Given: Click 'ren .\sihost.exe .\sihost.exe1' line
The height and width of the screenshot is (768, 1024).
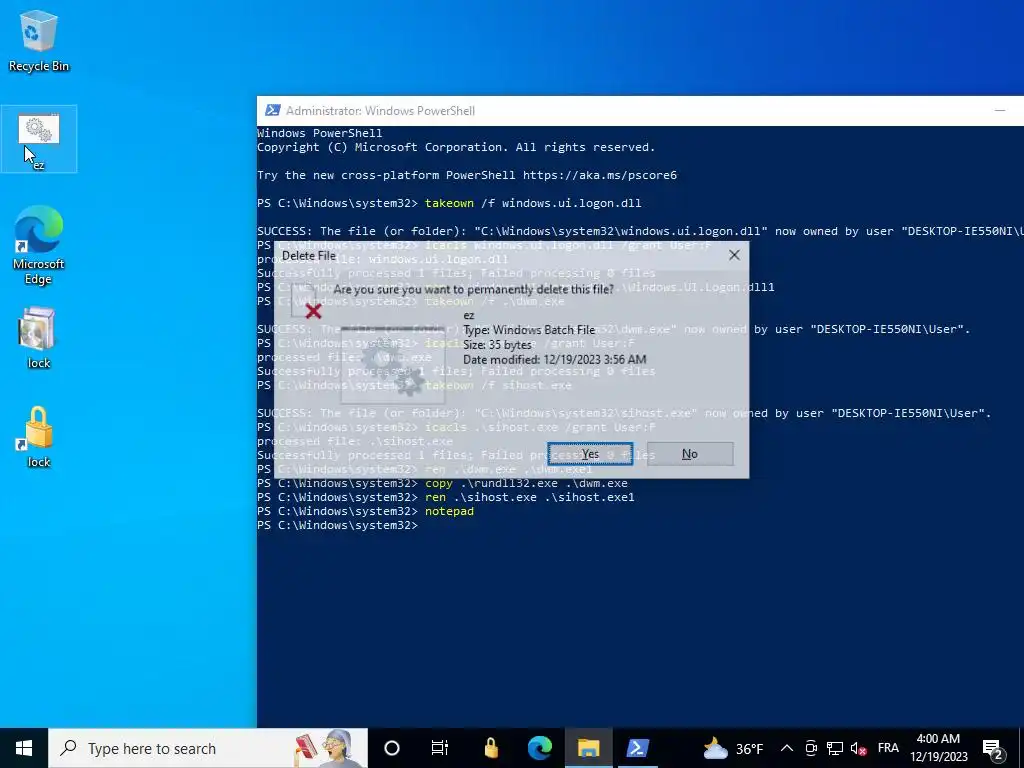Looking at the screenshot, I should 530,497.
